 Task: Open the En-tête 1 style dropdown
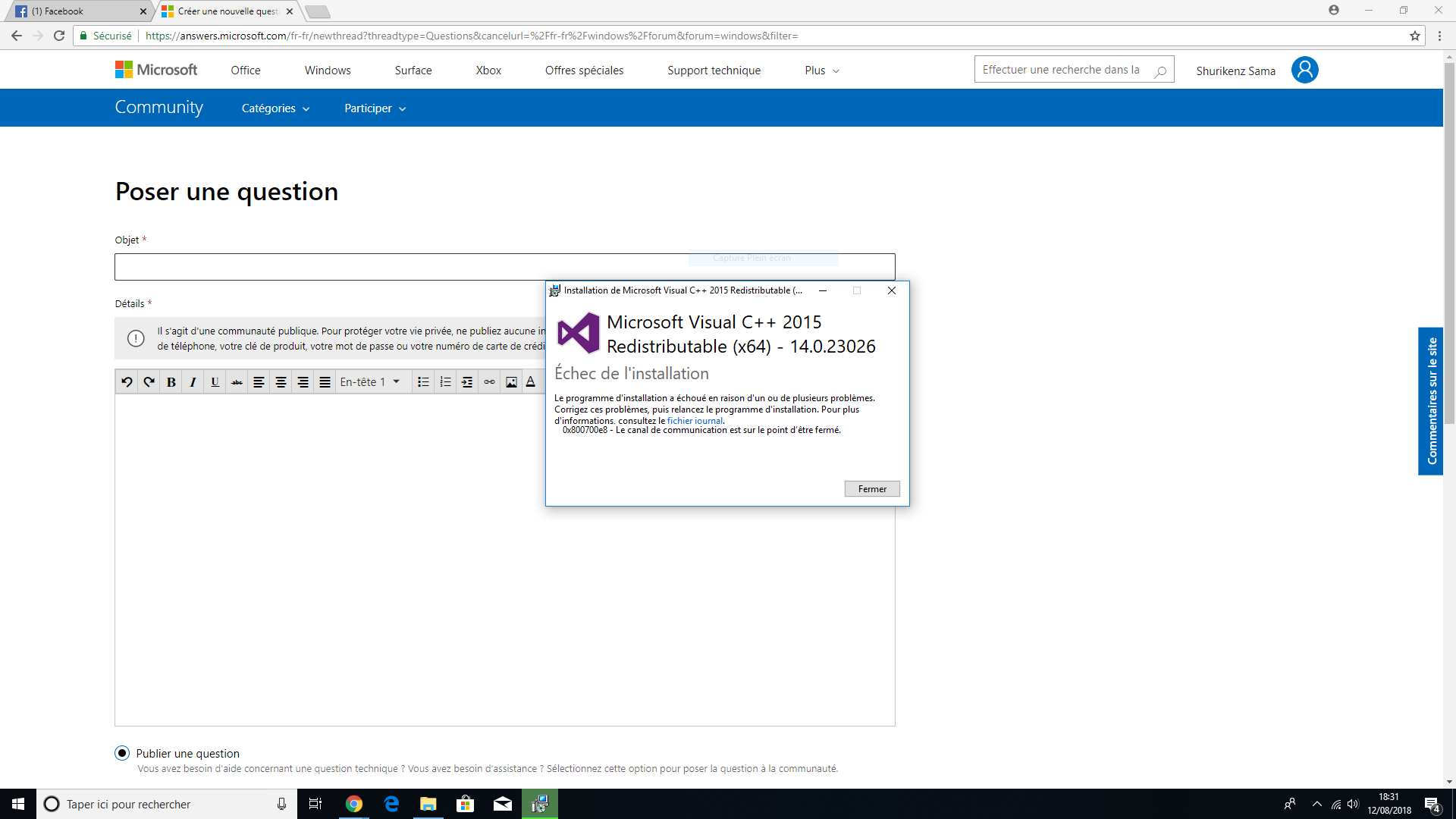(370, 382)
